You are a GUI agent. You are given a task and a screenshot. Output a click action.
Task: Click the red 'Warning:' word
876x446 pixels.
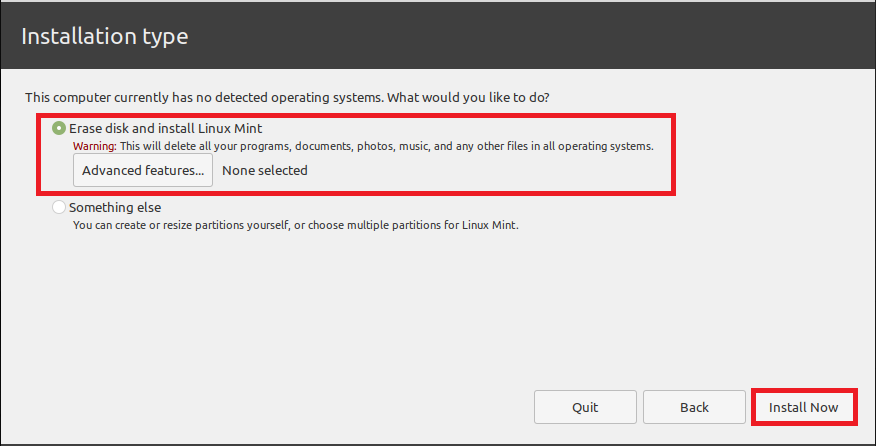[95, 146]
